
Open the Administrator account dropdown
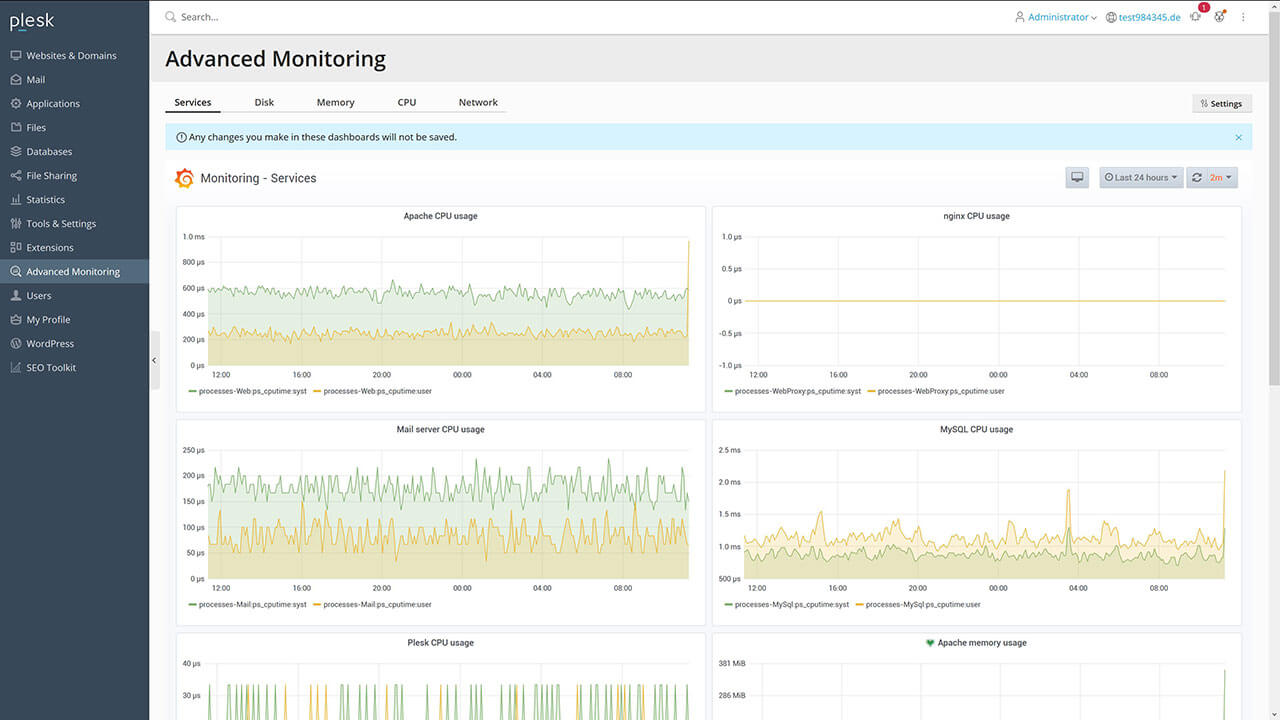[x=1056, y=17]
